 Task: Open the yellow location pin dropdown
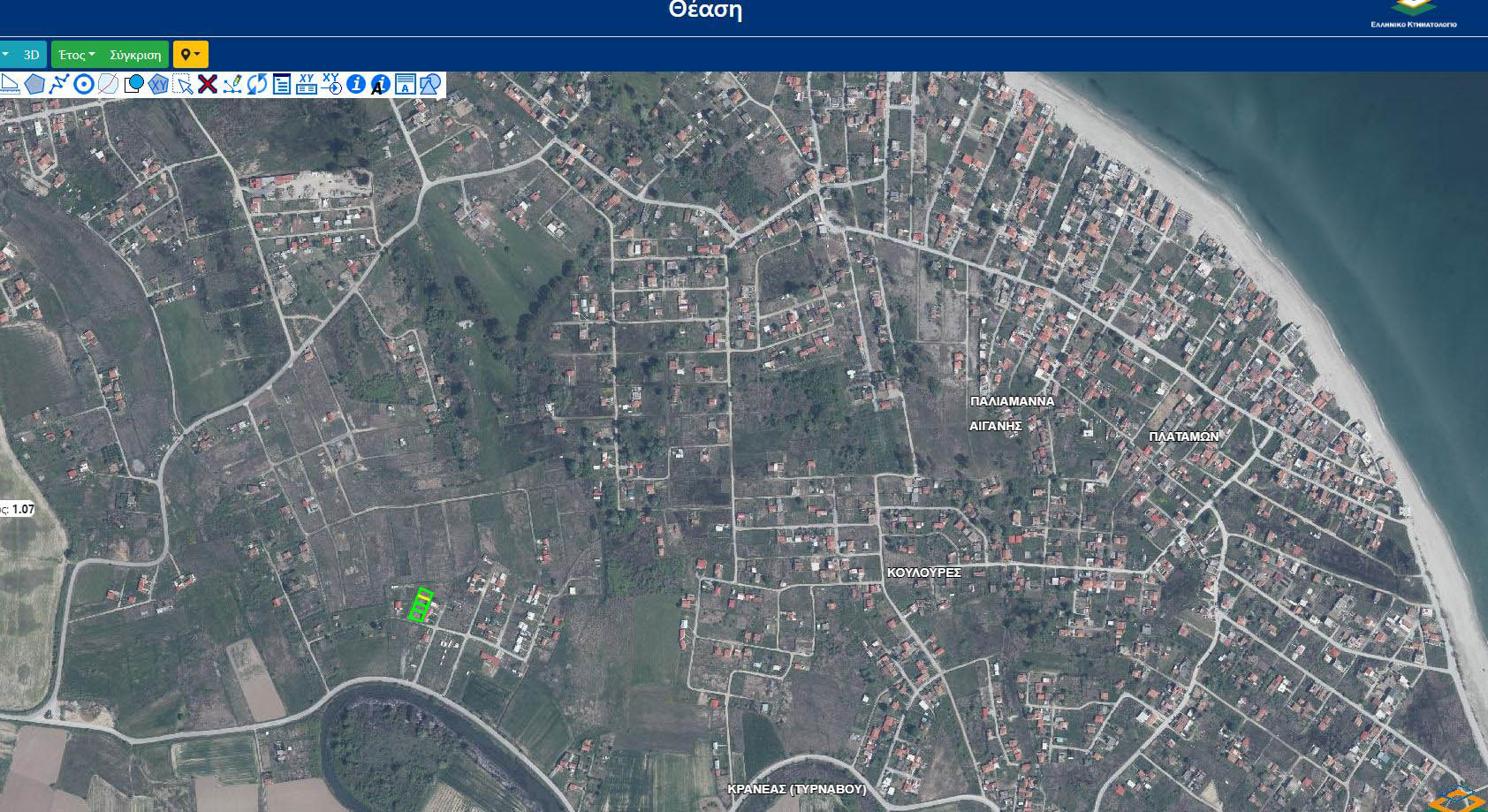tap(190, 55)
